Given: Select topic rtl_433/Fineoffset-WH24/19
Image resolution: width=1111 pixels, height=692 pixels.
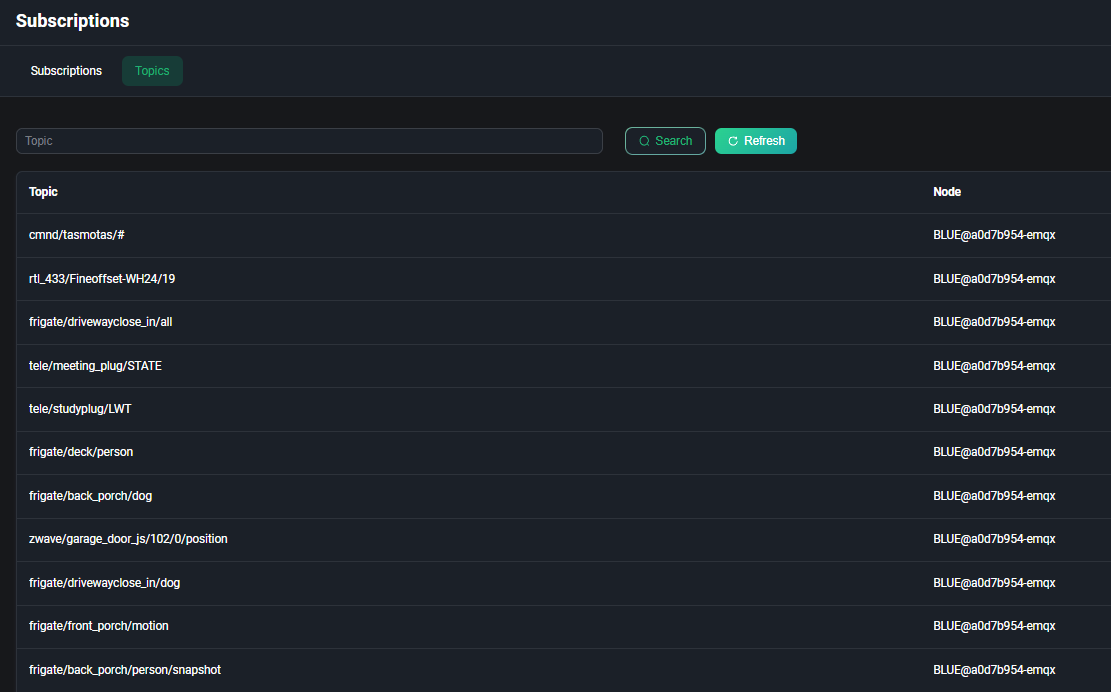Looking at the screenshot, I should [x=102, y=279].
